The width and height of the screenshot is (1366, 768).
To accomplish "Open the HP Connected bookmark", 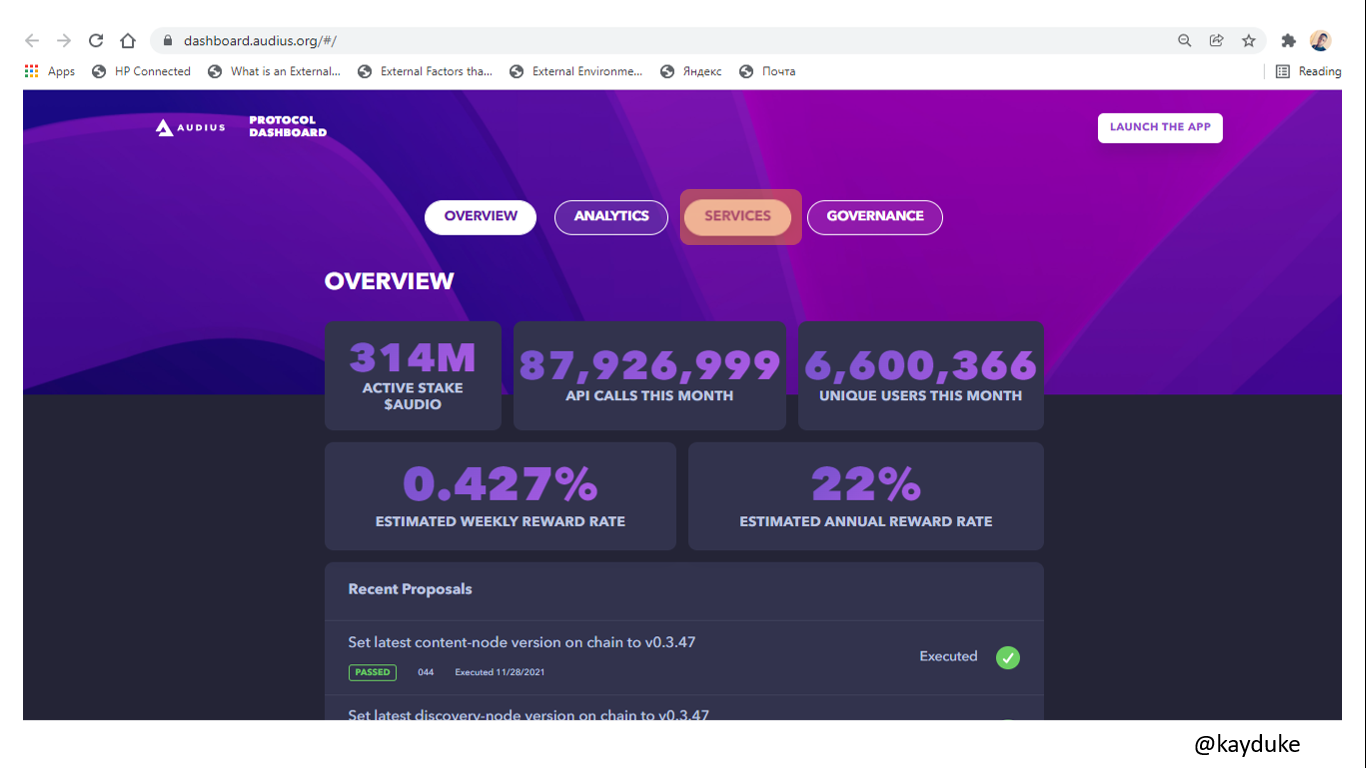I will [141, 71].
